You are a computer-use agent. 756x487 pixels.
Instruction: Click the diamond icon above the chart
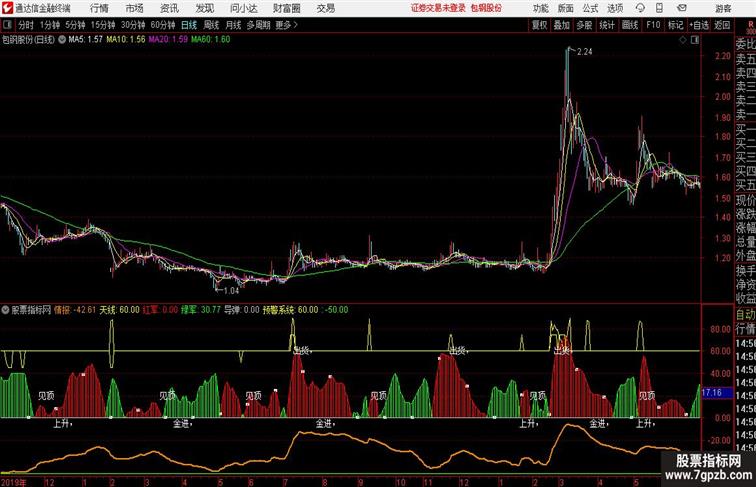click(x=683, y=40)
